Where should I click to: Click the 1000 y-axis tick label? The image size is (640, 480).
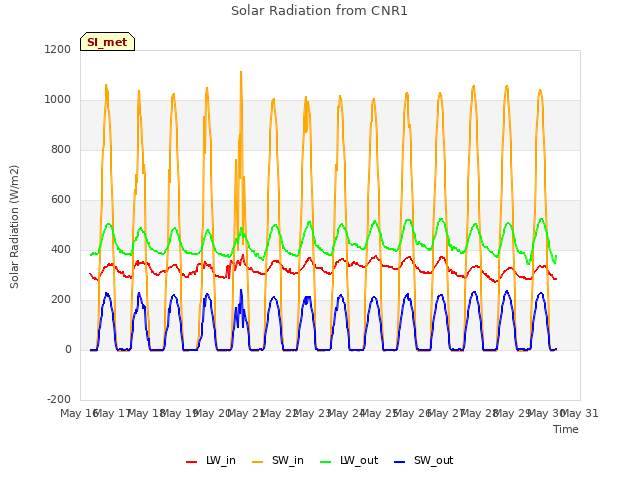[58, 100]
